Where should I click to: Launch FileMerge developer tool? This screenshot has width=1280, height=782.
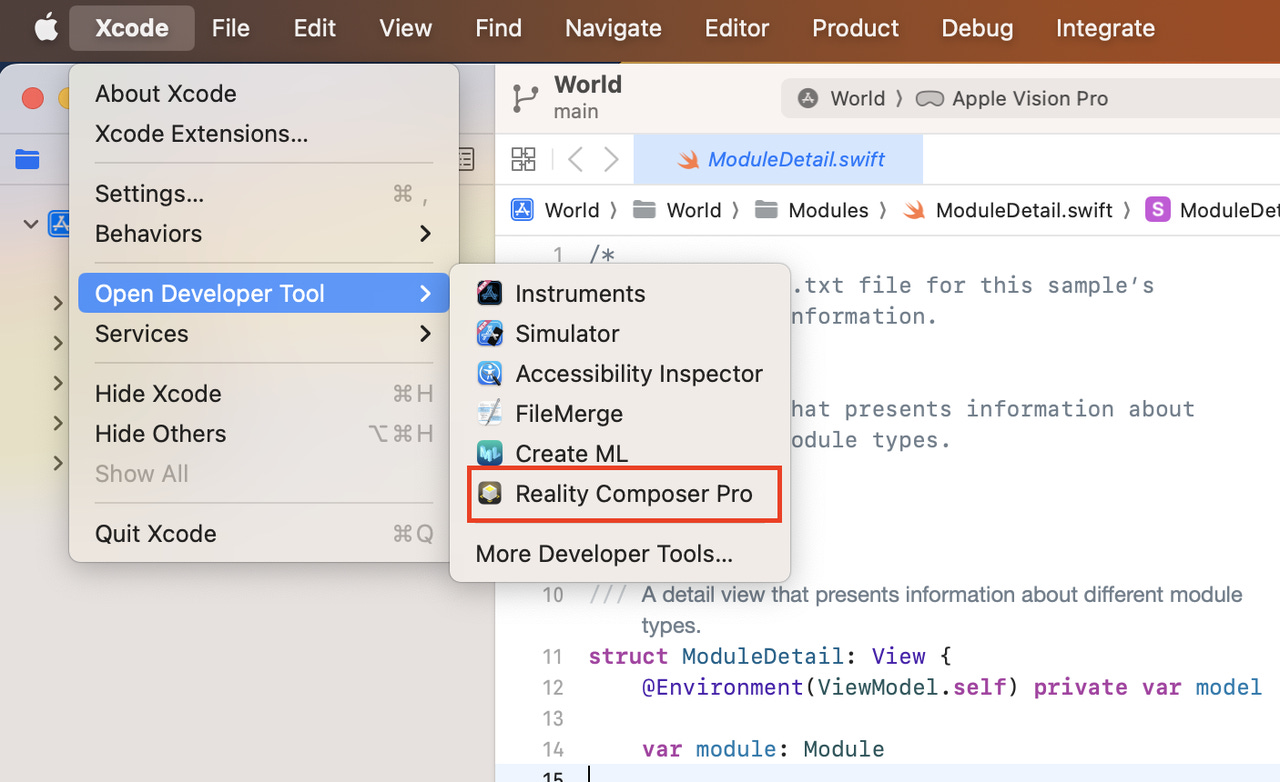tap(619, 413)
